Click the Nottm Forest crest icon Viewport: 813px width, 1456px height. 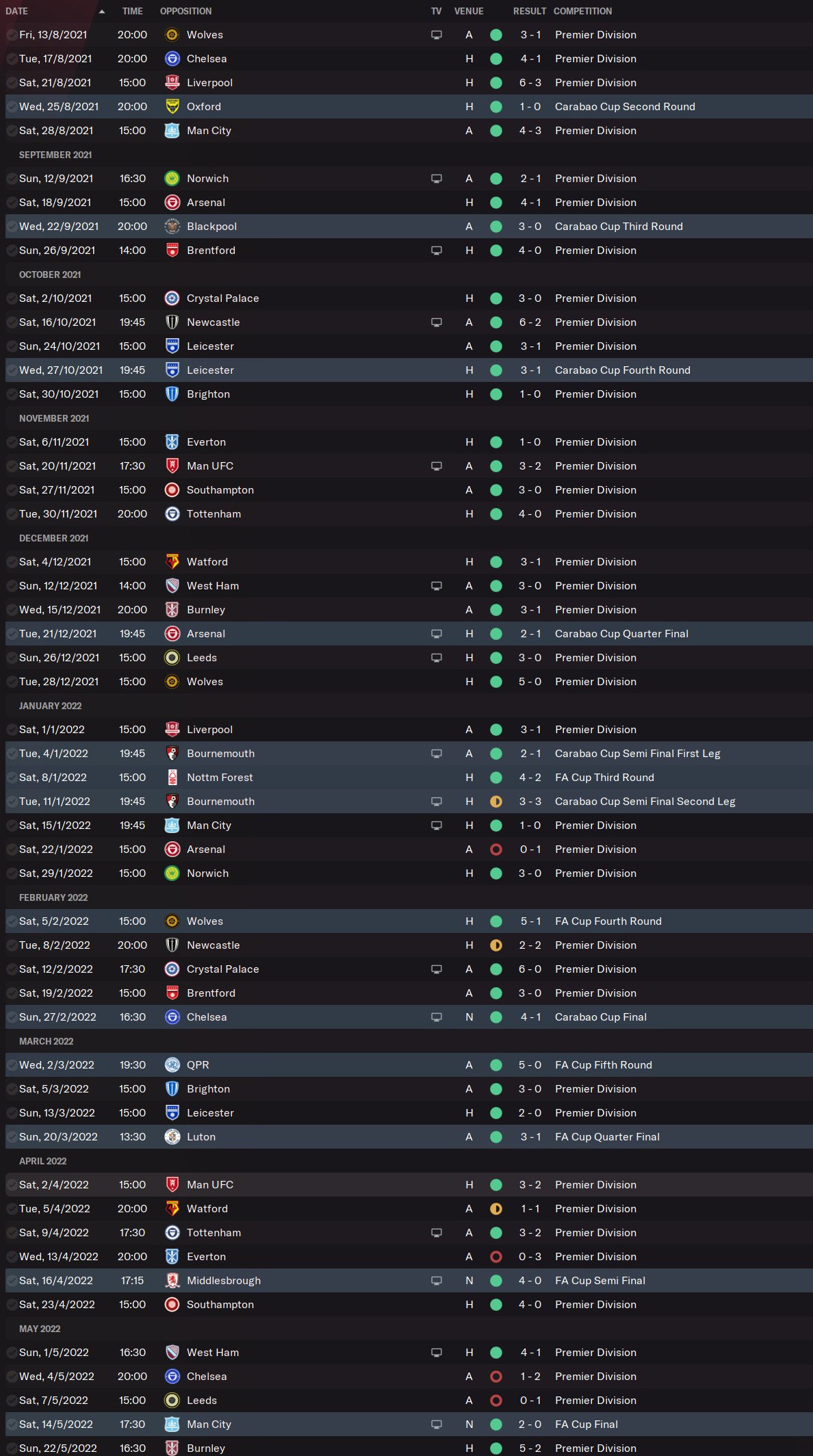(172, 778)
